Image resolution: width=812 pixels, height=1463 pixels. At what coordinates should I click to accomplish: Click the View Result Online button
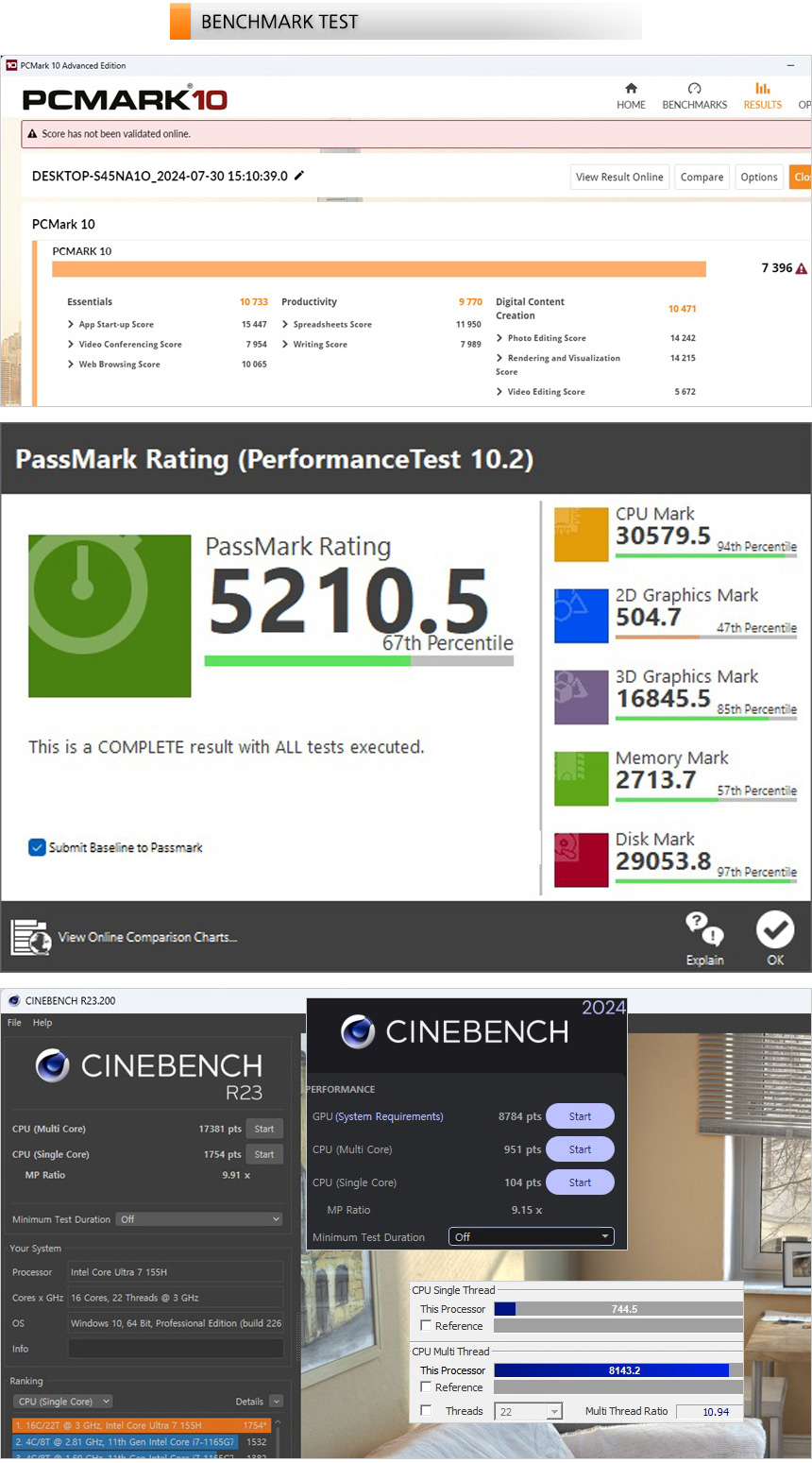tap(619, 177)
